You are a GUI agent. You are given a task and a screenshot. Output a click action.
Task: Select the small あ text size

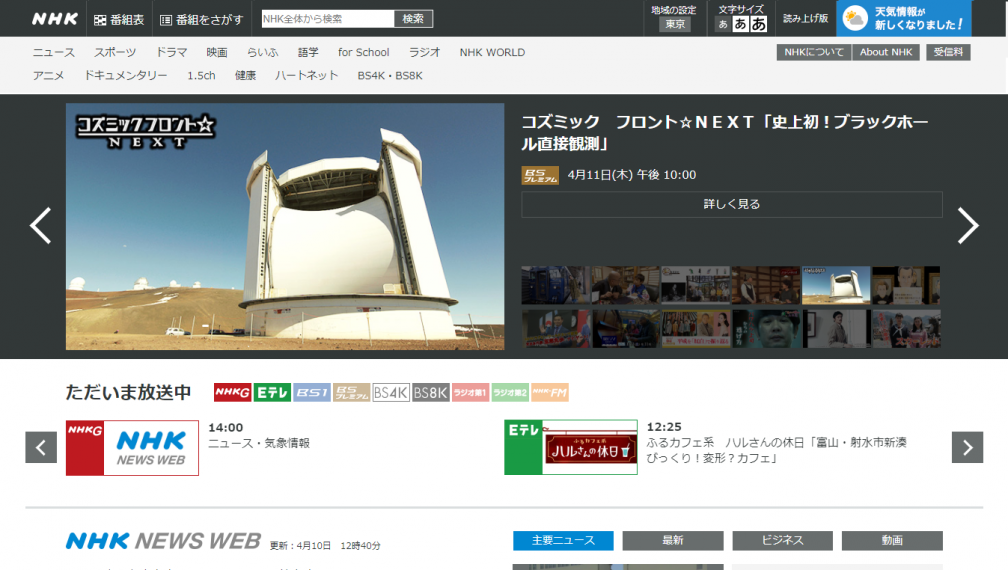[x=723, y=24]
